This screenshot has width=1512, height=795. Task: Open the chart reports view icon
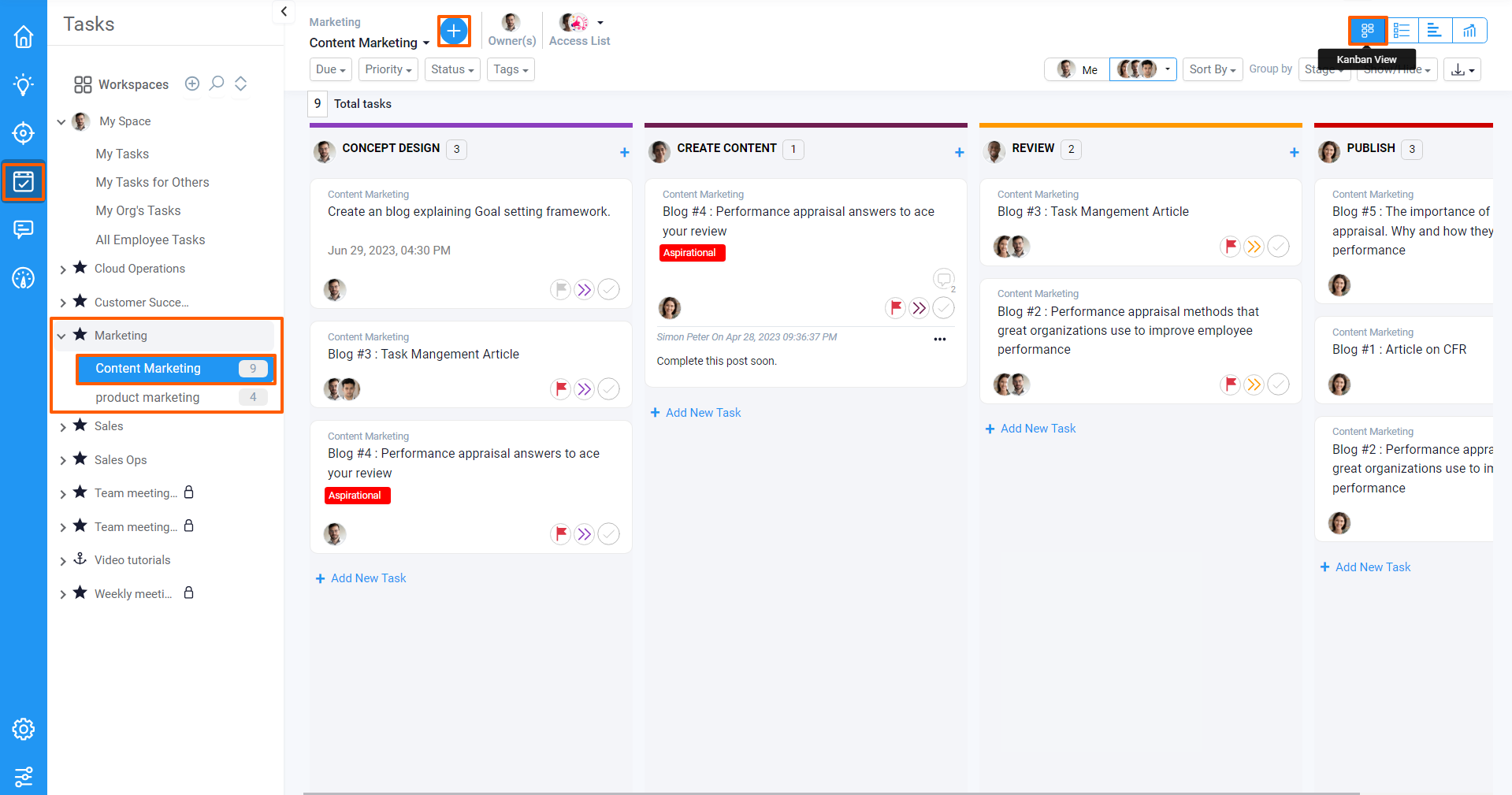(1469, 31)
